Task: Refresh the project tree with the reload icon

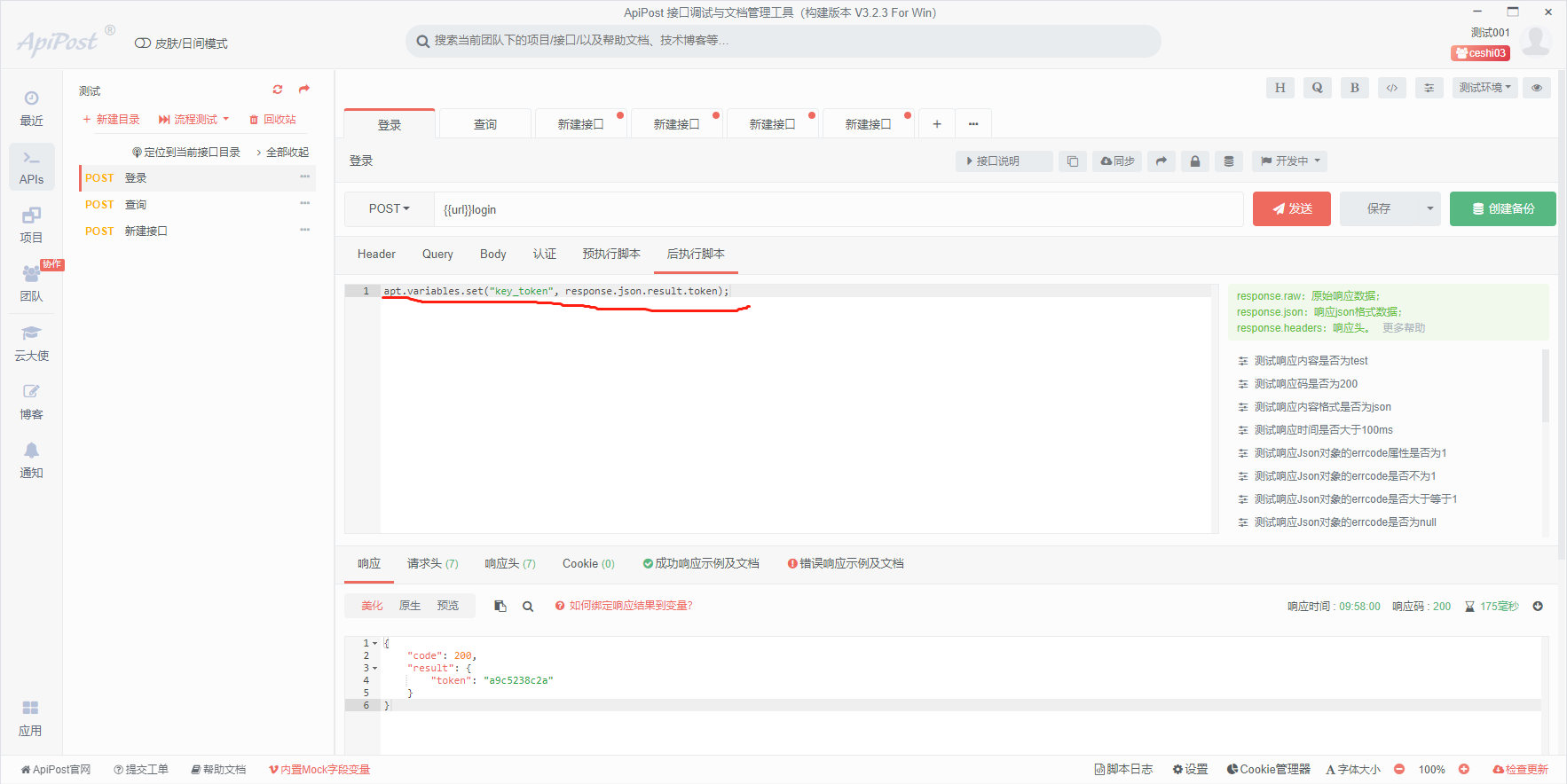Action: 278,90
